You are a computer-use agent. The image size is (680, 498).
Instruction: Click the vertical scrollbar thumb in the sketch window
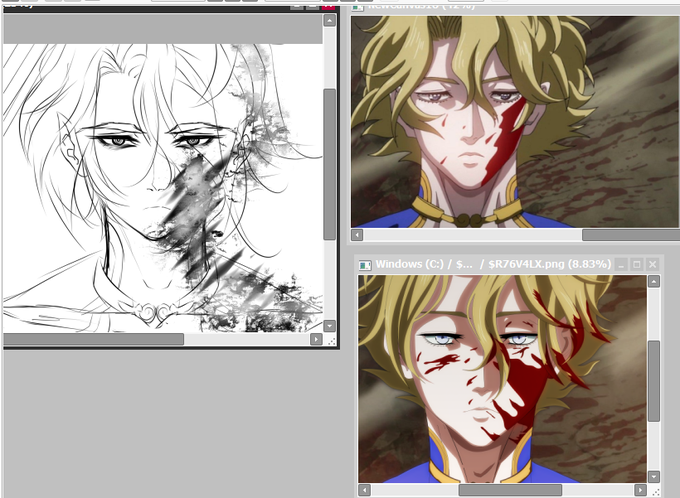click(x=330, y=164)
